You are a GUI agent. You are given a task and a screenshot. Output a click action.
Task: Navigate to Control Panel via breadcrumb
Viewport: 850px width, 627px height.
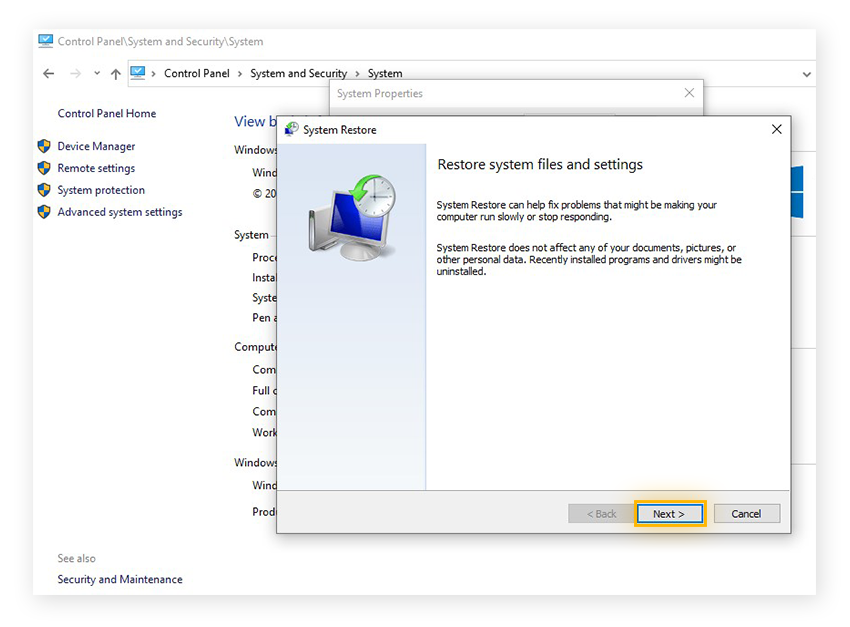196,73
